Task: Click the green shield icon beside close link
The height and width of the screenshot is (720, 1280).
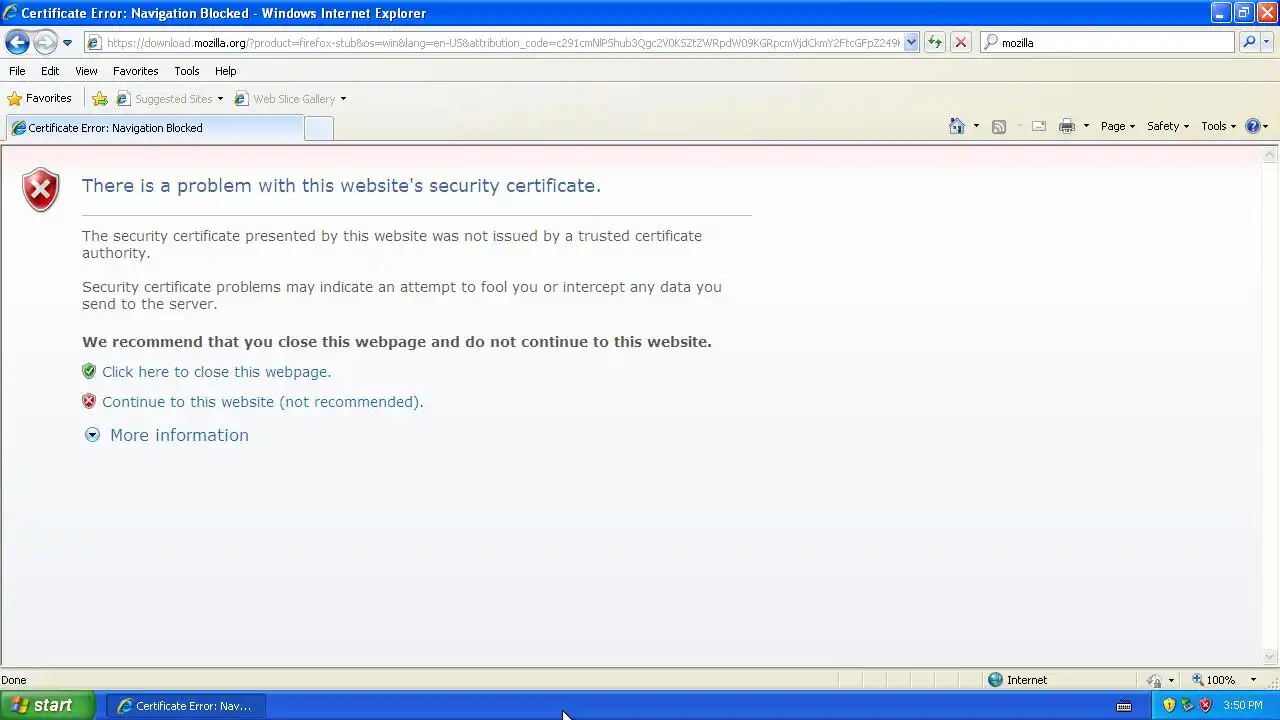Action: [x=89, y=371]
